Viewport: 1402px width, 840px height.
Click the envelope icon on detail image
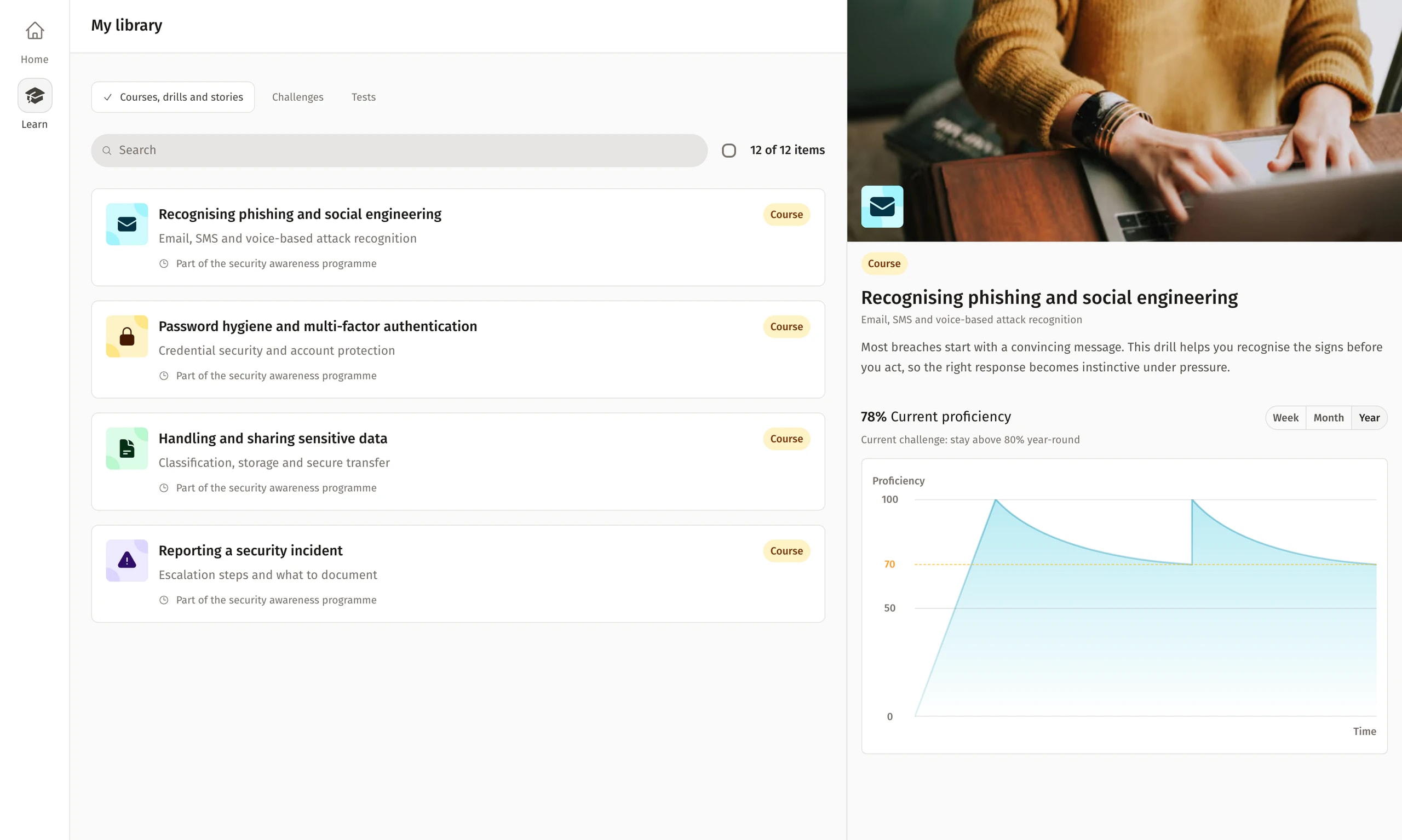881,206
